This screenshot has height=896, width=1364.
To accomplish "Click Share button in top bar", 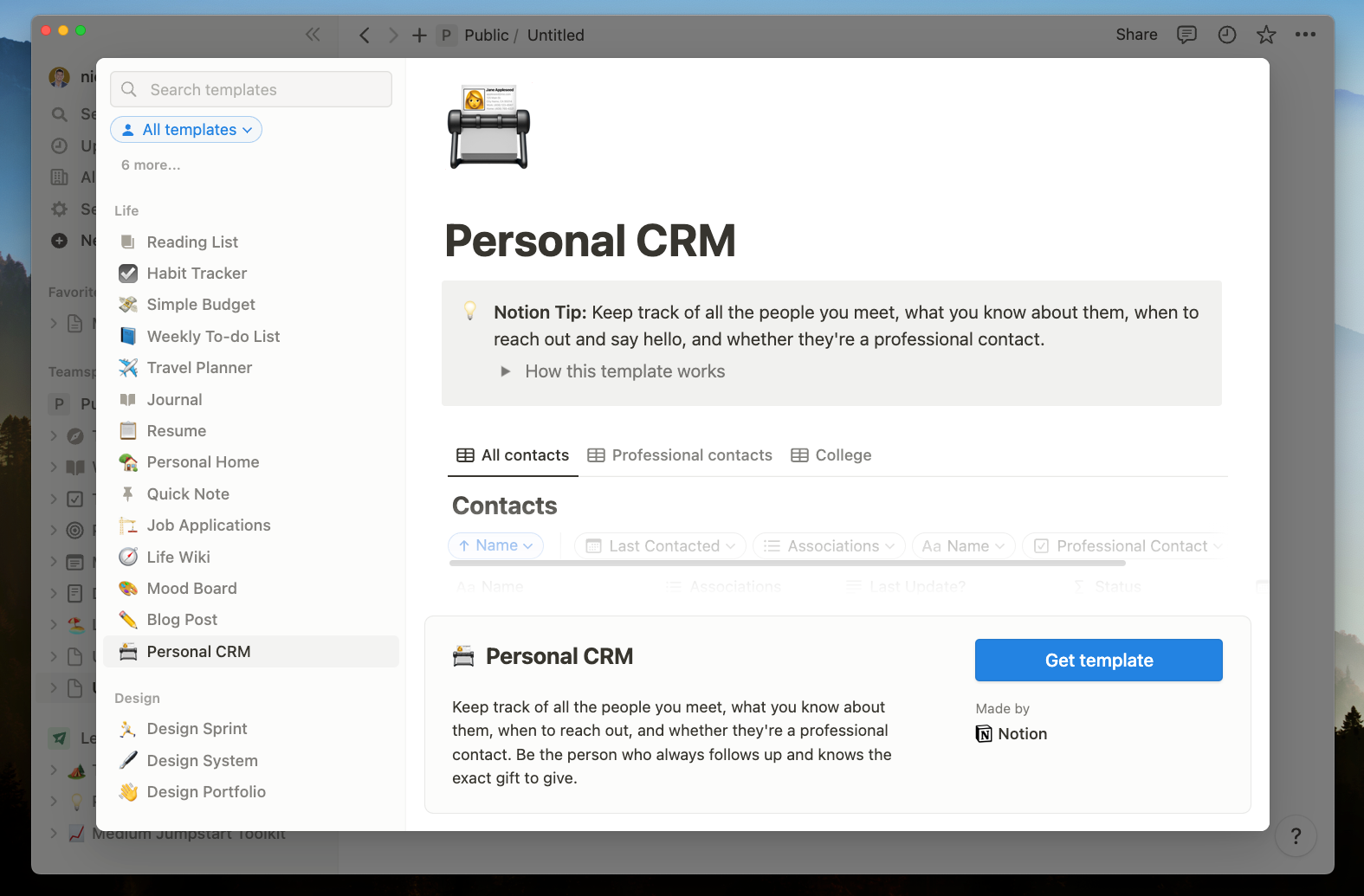I will 1136,35.
